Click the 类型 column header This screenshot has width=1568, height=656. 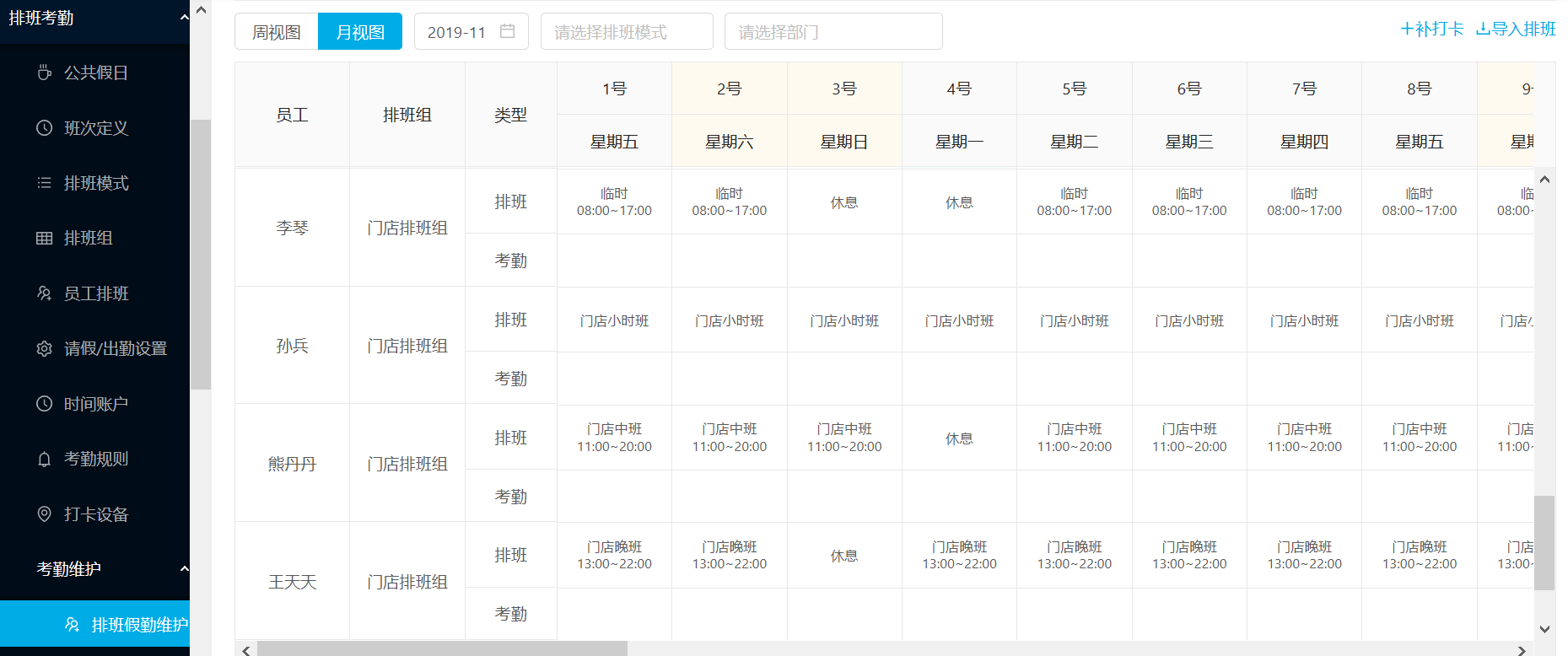[511, 115]
